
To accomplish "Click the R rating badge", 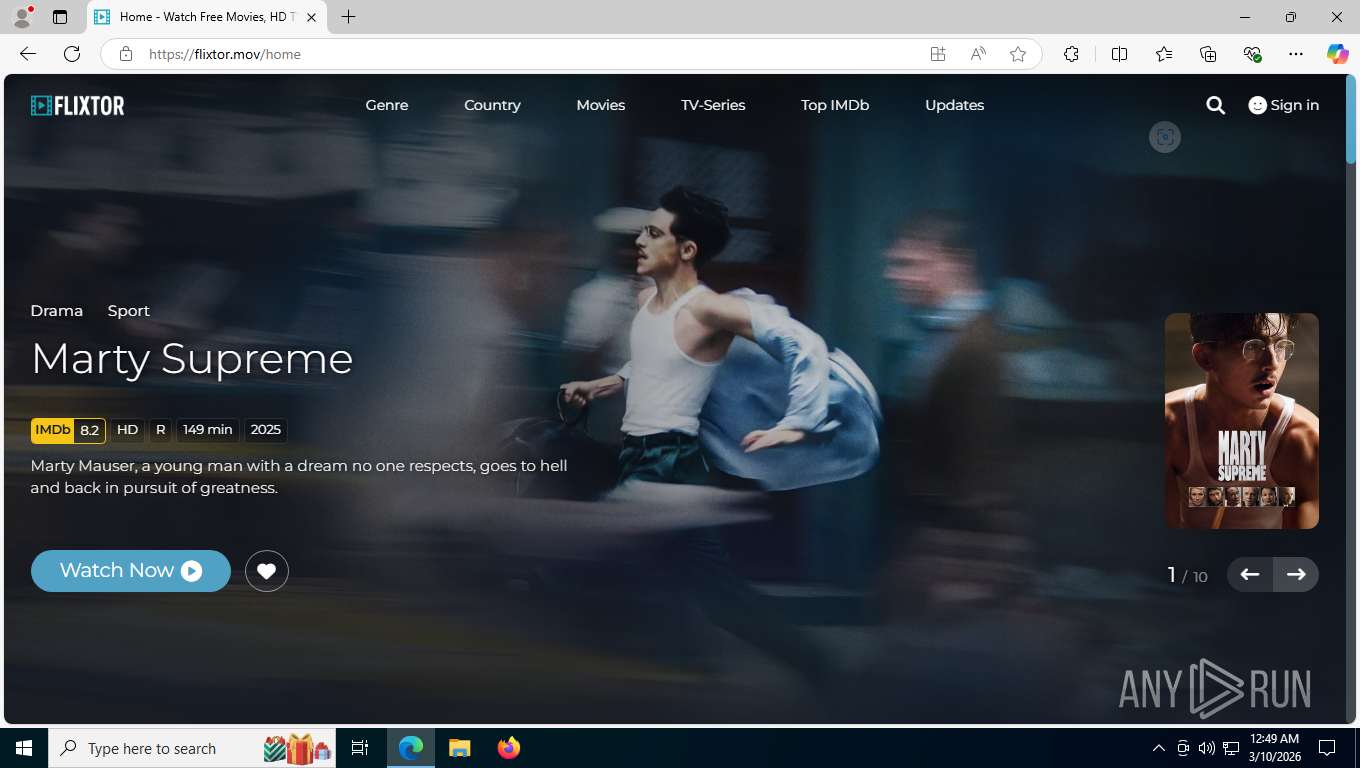I will pyautogui.click(x=160, y=430).
